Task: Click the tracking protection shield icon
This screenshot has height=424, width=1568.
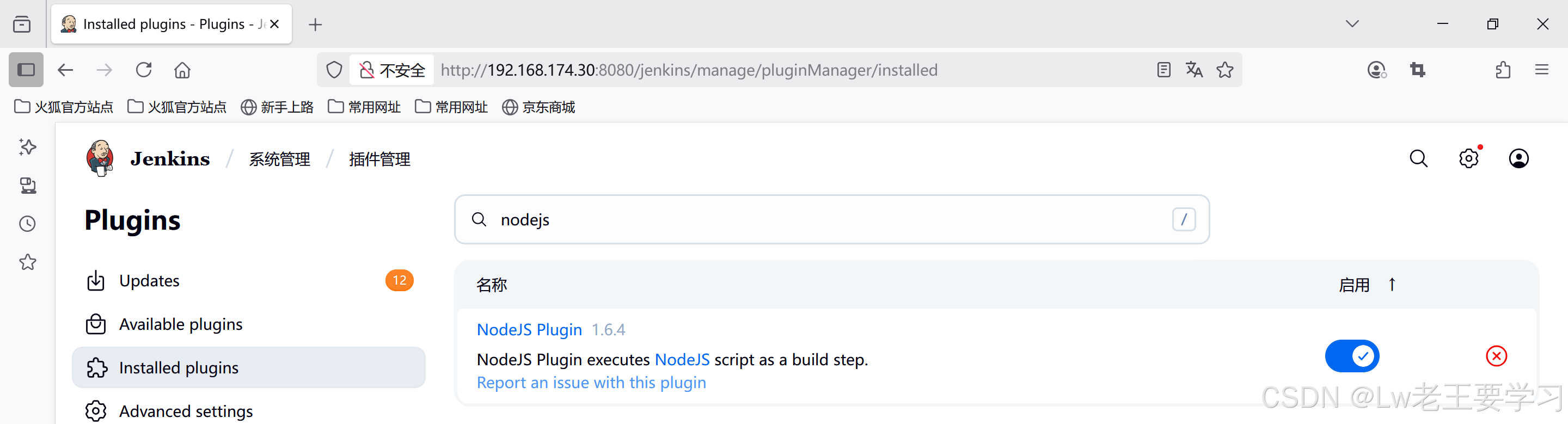Action: point(334,70)
